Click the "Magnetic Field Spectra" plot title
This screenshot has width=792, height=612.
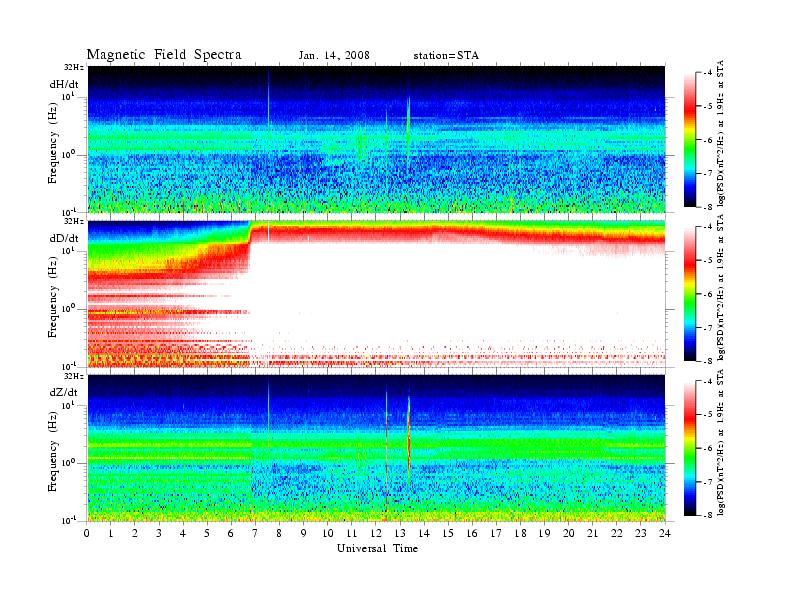pos(164,55)
